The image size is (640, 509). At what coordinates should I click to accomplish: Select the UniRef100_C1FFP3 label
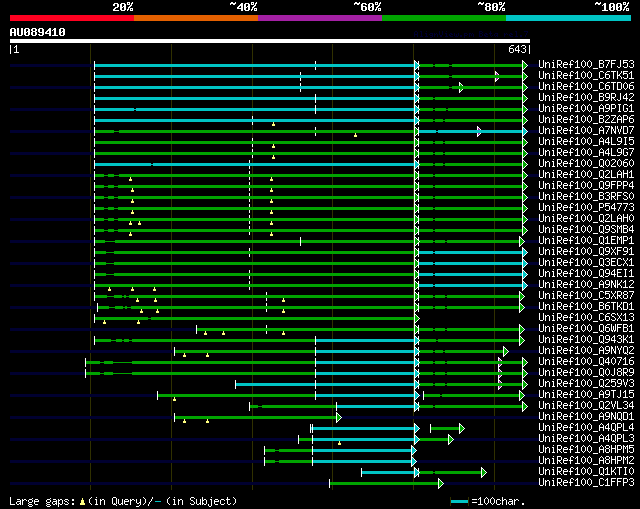(586, 483)
